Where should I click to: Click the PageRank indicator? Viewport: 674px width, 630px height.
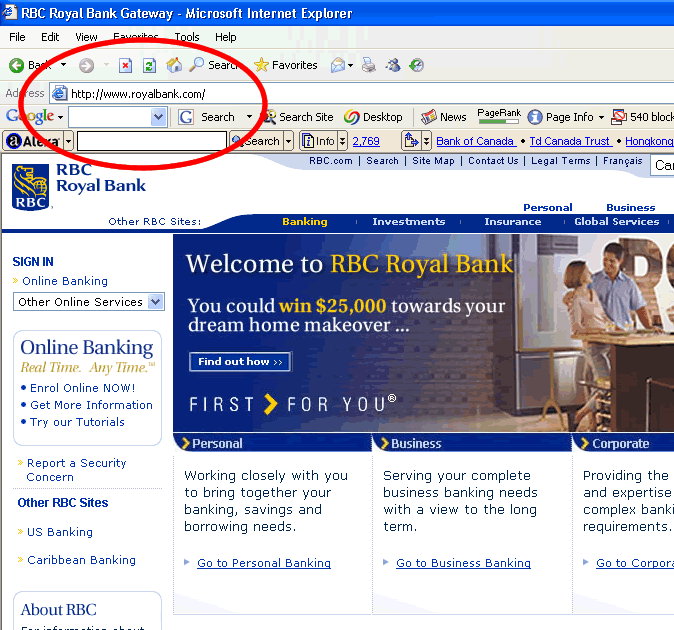[499, 116]
